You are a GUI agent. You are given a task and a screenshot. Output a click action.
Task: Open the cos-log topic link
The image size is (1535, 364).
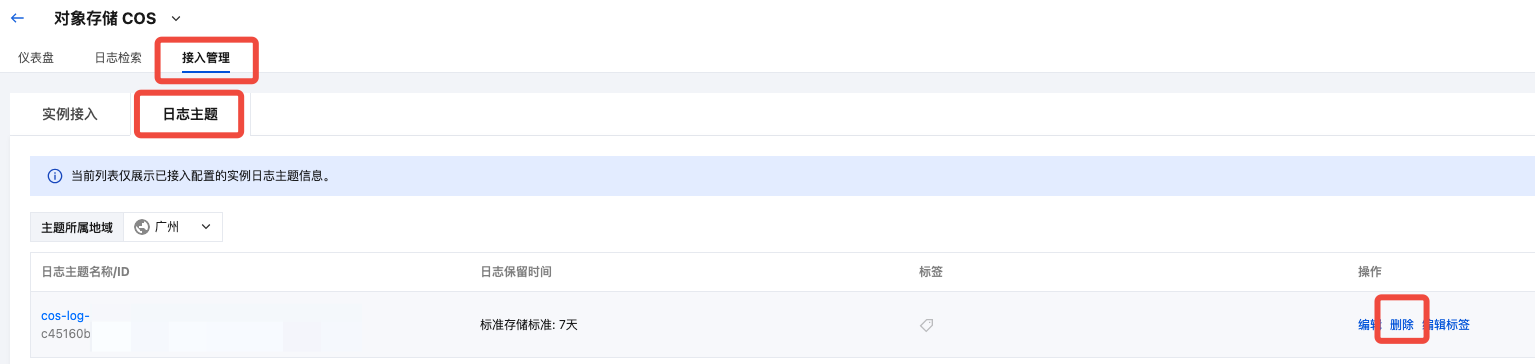[x=65, y=316]
